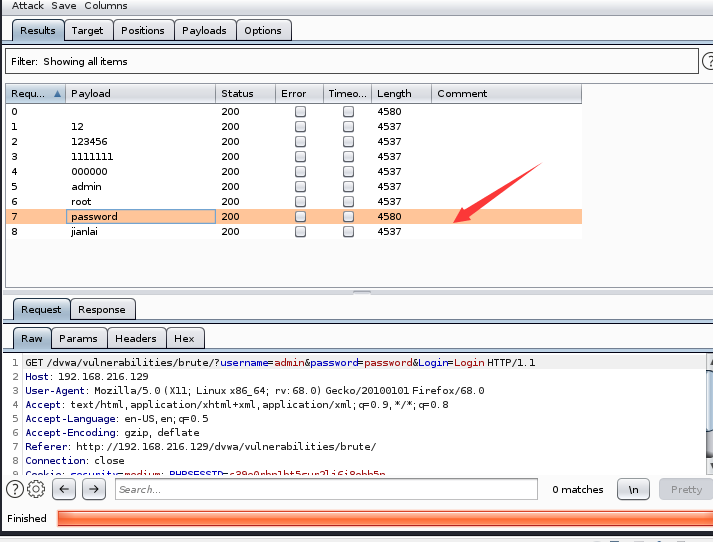This screenshot has height=542, width=713.
Task: Open the filter help icon
Action: 708,61
